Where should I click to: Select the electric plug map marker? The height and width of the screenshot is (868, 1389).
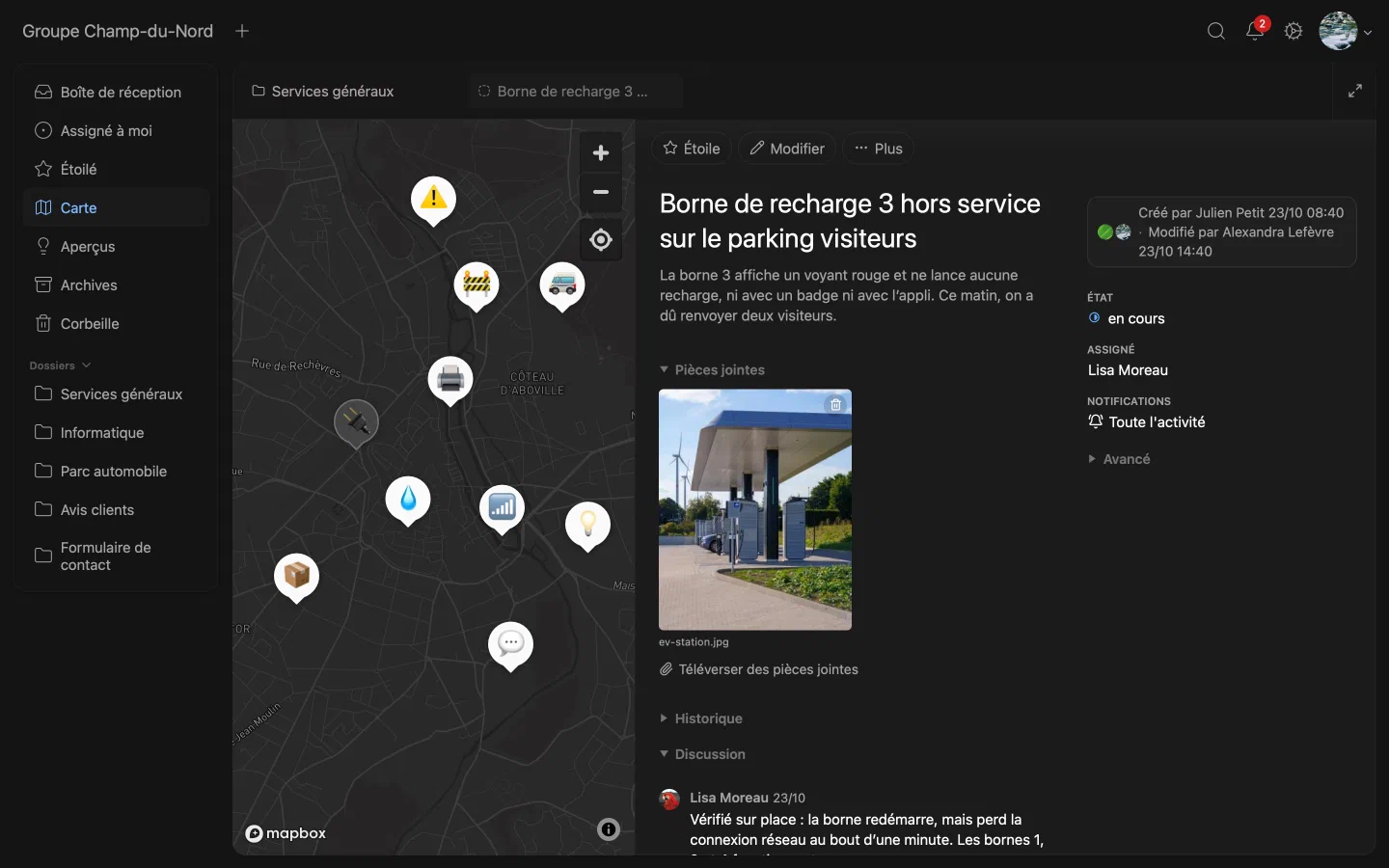(356, 422)
